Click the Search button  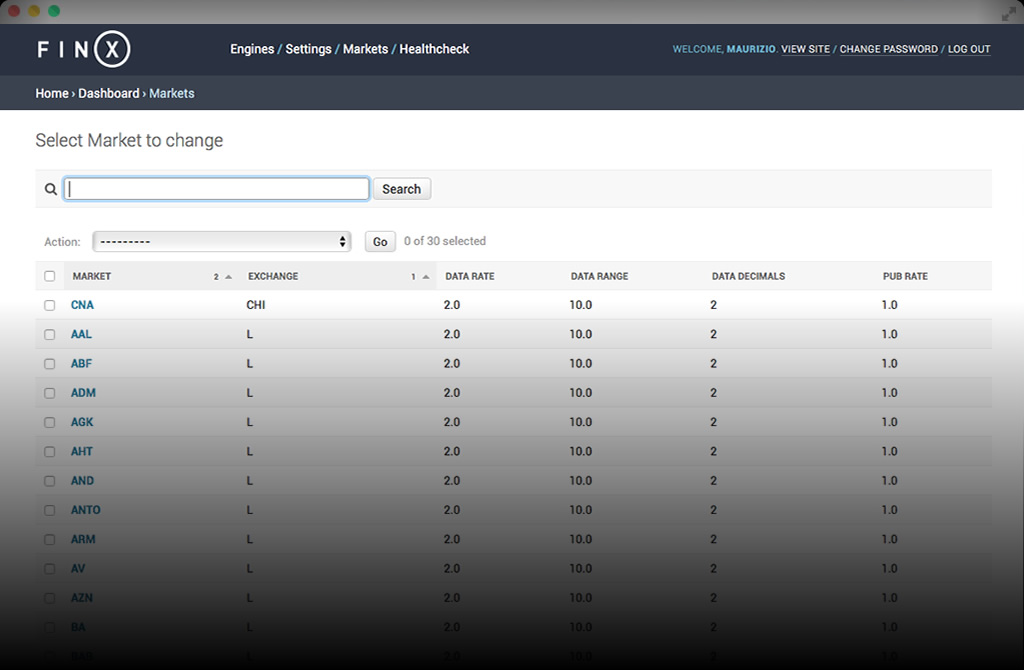coord(402,189)
